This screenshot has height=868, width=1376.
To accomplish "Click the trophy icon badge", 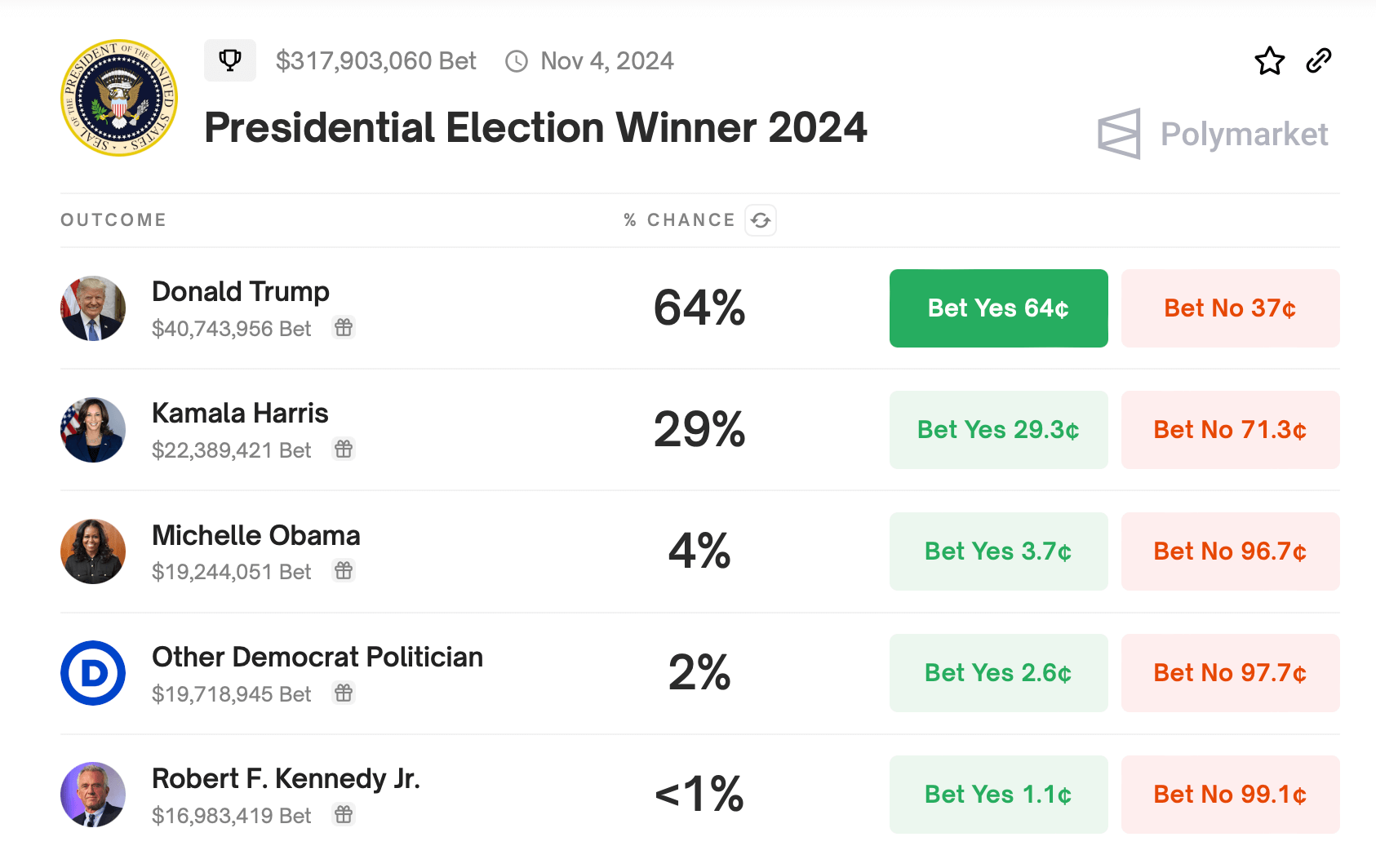I will (x=230, y=60).
